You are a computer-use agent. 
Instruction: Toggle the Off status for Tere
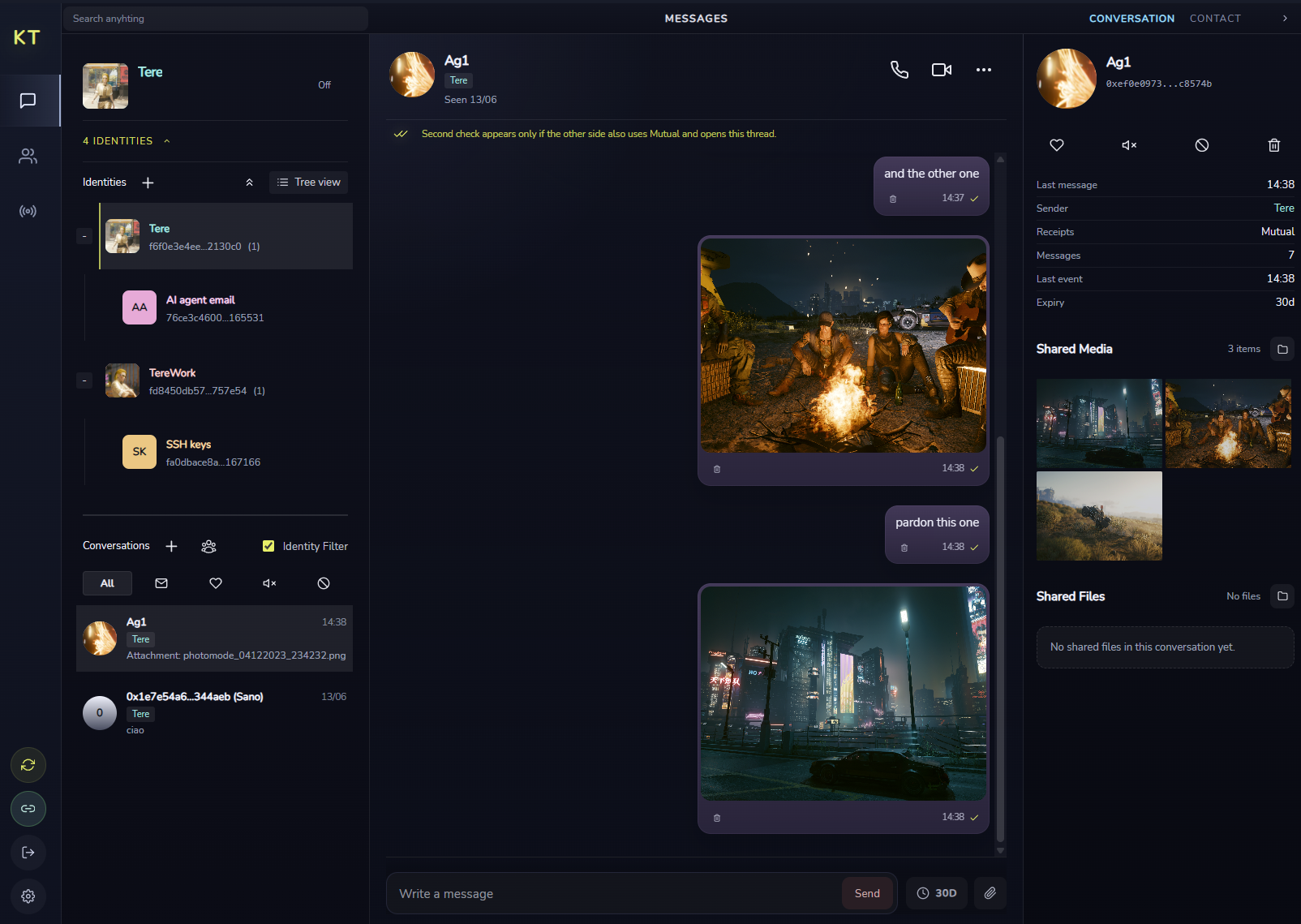coord(324,85)
